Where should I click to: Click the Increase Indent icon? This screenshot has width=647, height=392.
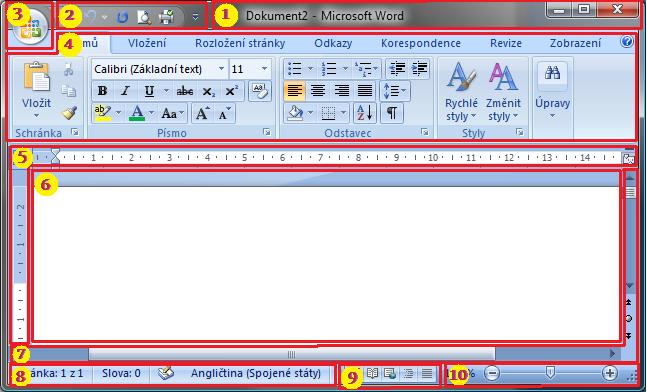click(x=420, y=68)
